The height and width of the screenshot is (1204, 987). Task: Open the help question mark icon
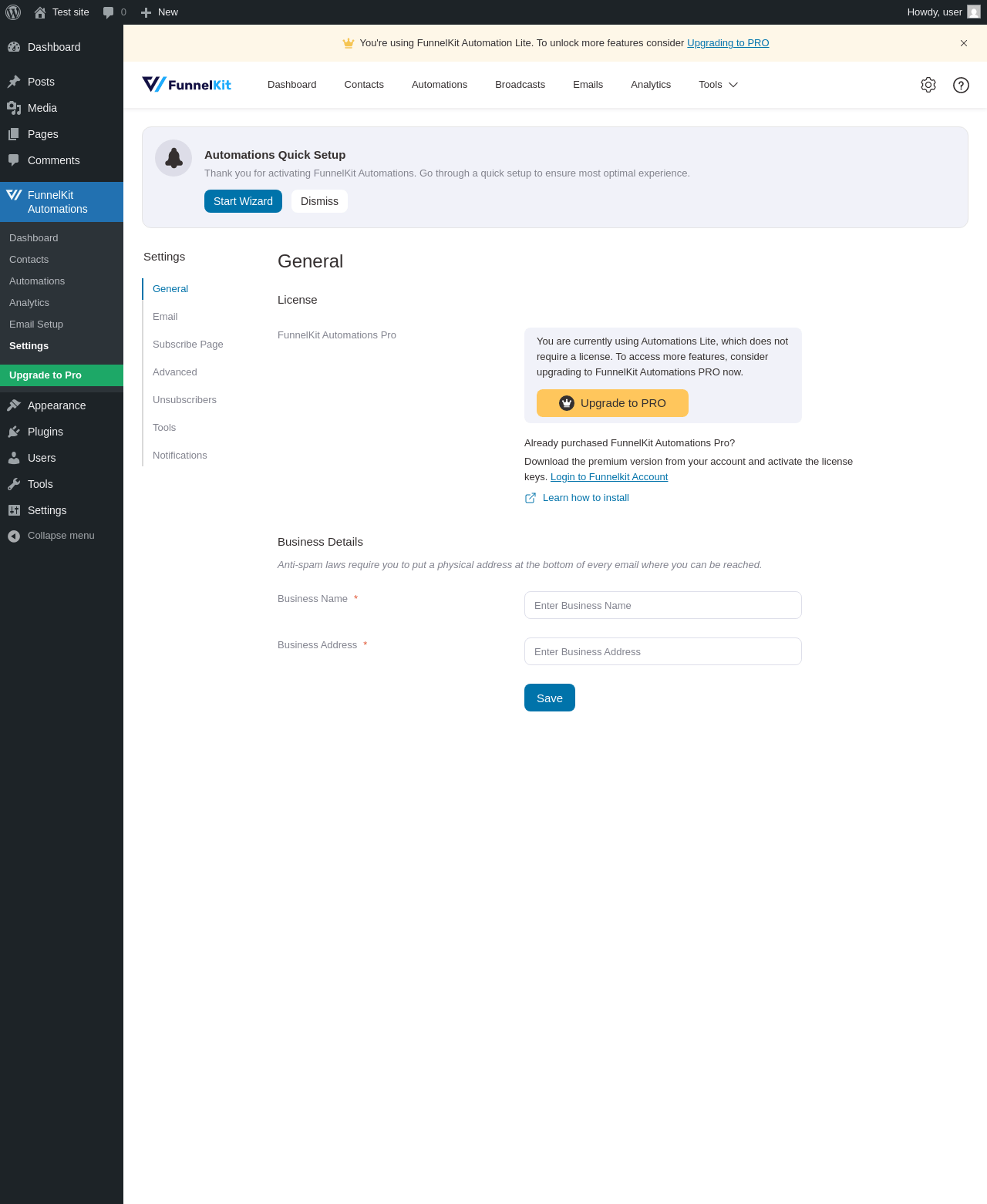click(961, 85)
